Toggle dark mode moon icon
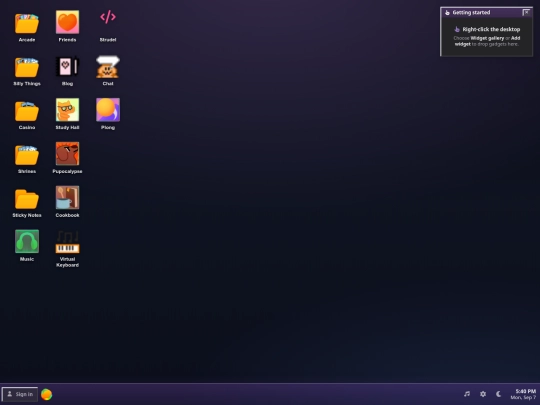540x405 pixels. click(498, 394)
